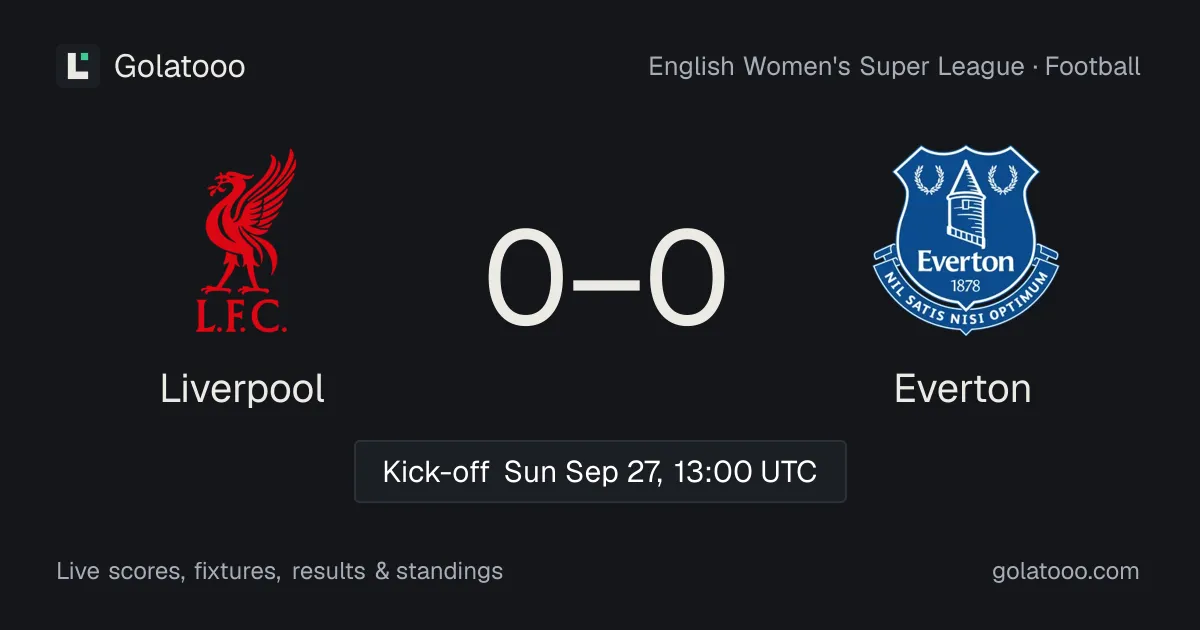Visit golatooo.com link in footer
The height and width of the screenshot is (630, 1200).
1066,572
